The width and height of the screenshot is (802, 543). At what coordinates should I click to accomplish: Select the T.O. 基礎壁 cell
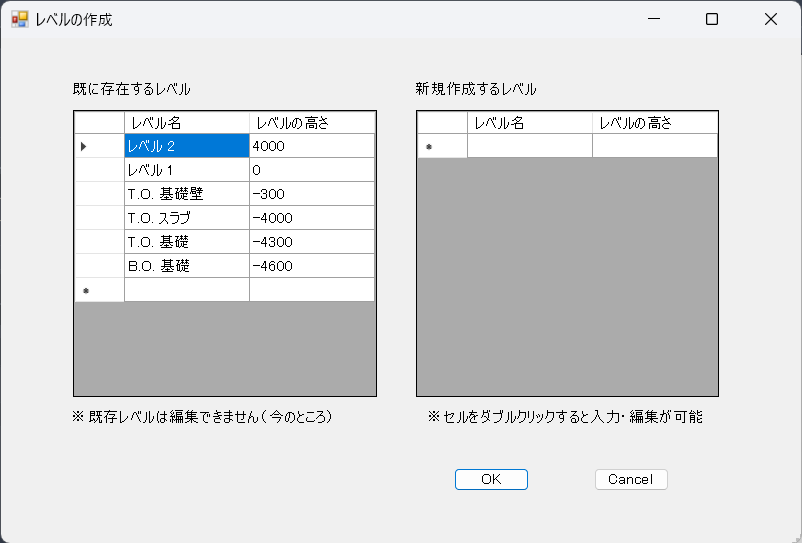tap(187, 194)
